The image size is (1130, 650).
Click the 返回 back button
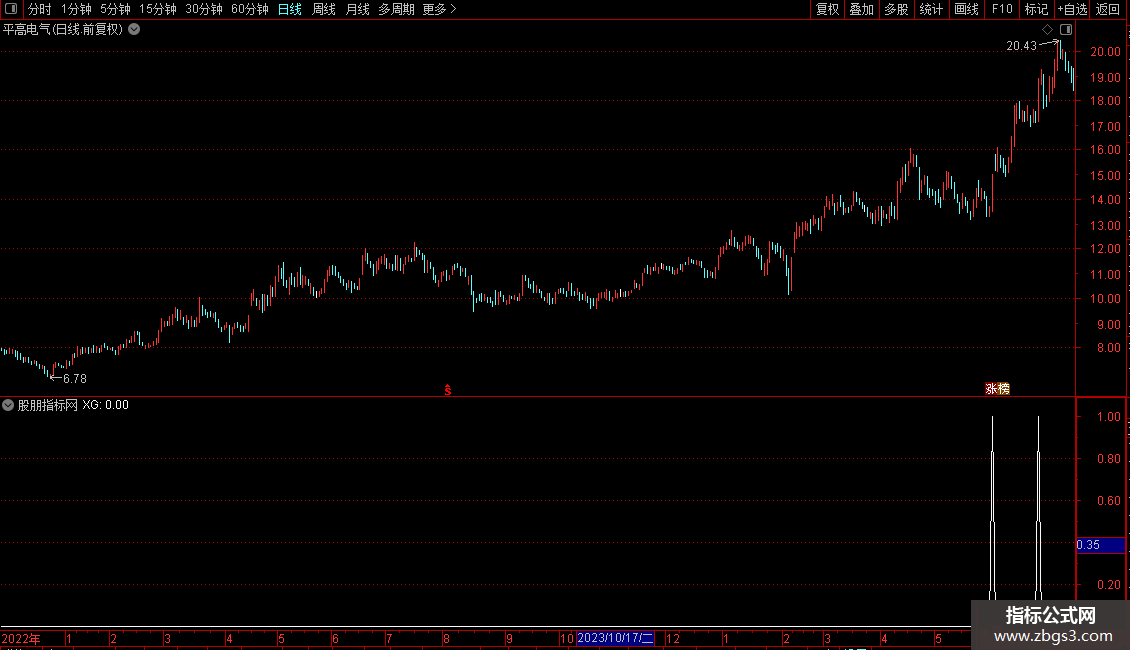tap(1108, 9)
